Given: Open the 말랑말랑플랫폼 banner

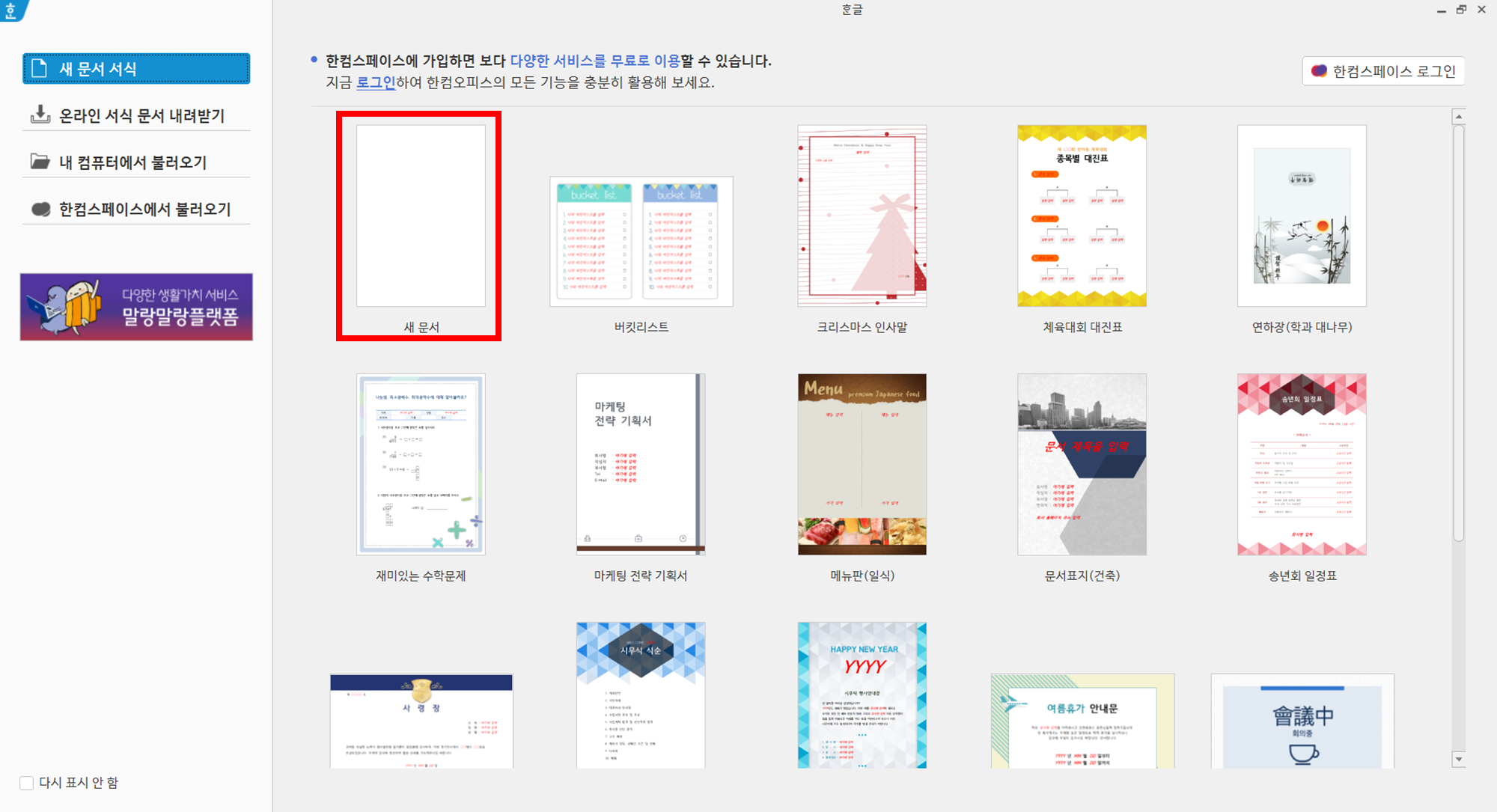Looking at the screenshot, I should pos(136,307).
